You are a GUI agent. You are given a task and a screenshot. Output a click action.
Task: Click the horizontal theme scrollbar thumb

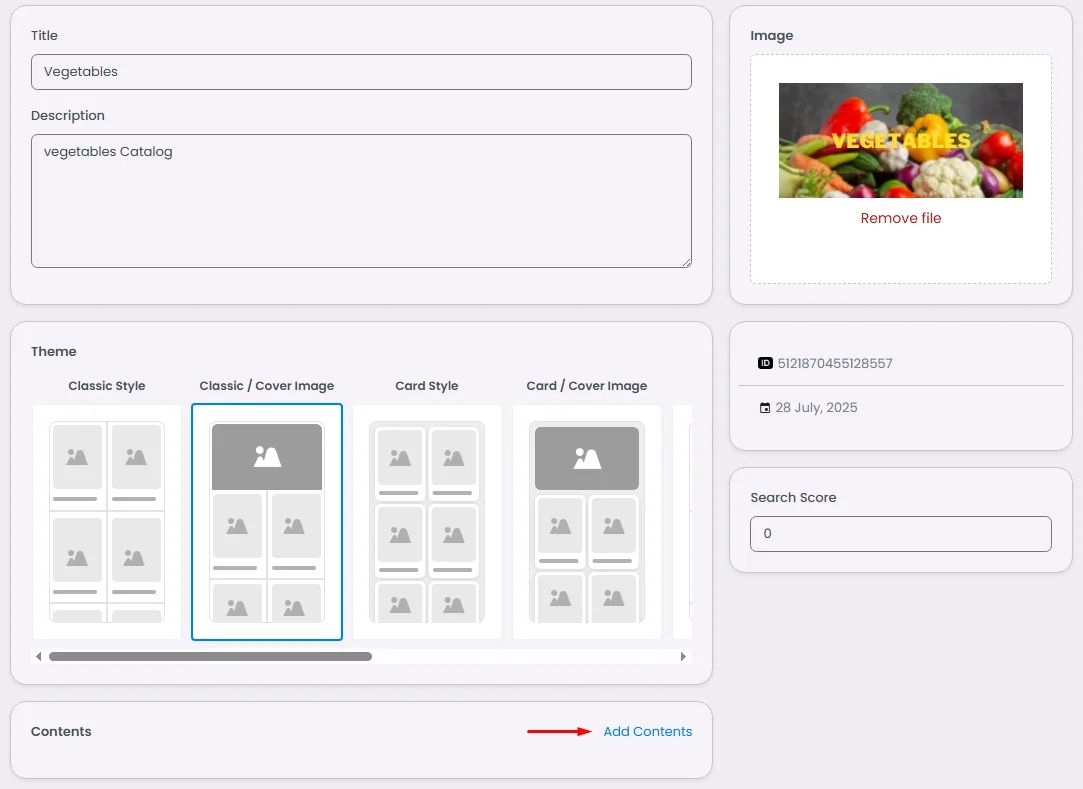click(210, 656)
